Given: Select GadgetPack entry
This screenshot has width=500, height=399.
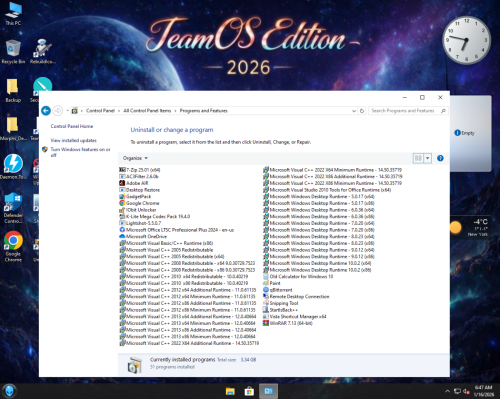Looking at the screenshot, I should pos(135,197).
